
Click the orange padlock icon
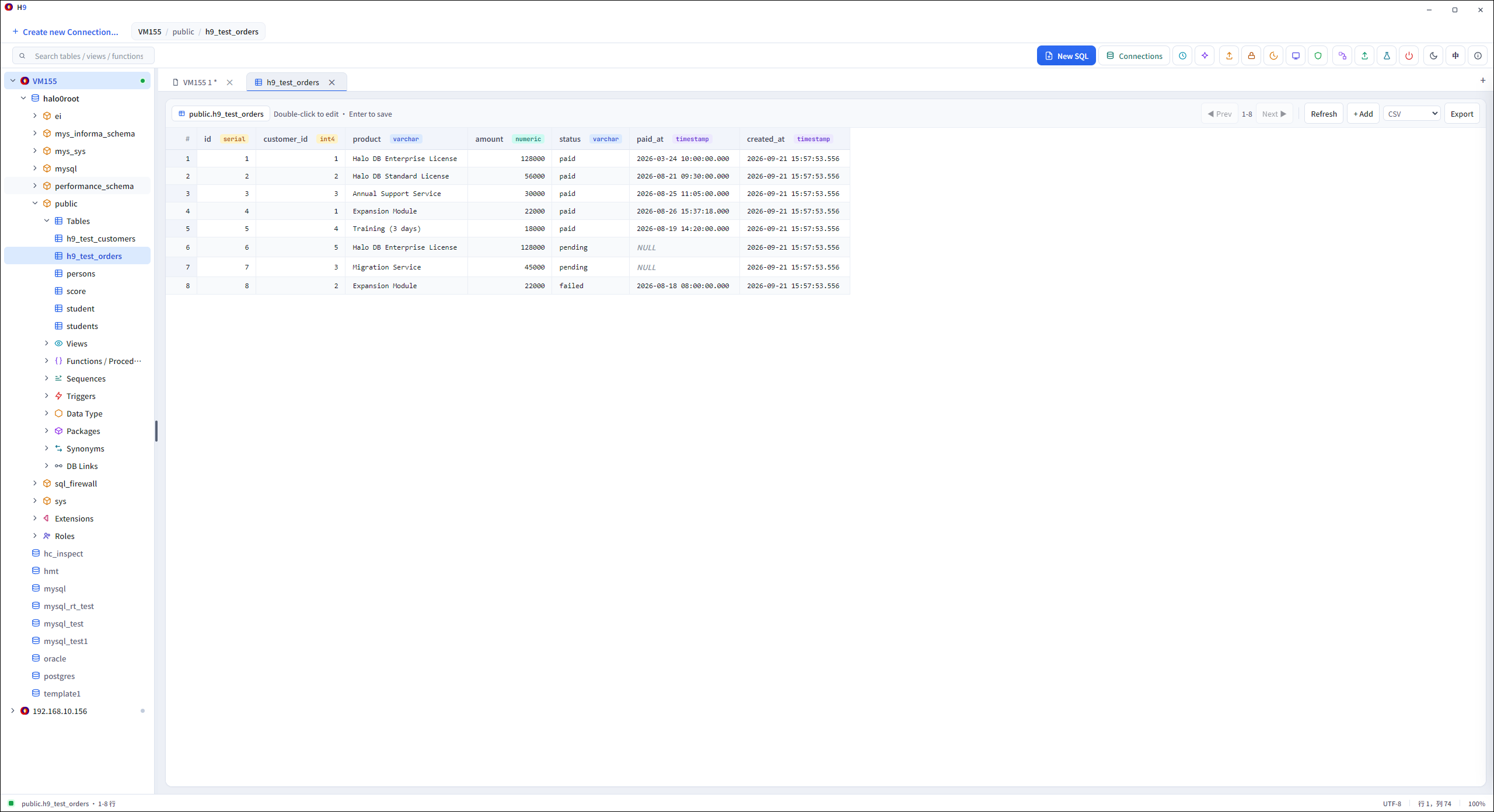[x=1251, y=56]
